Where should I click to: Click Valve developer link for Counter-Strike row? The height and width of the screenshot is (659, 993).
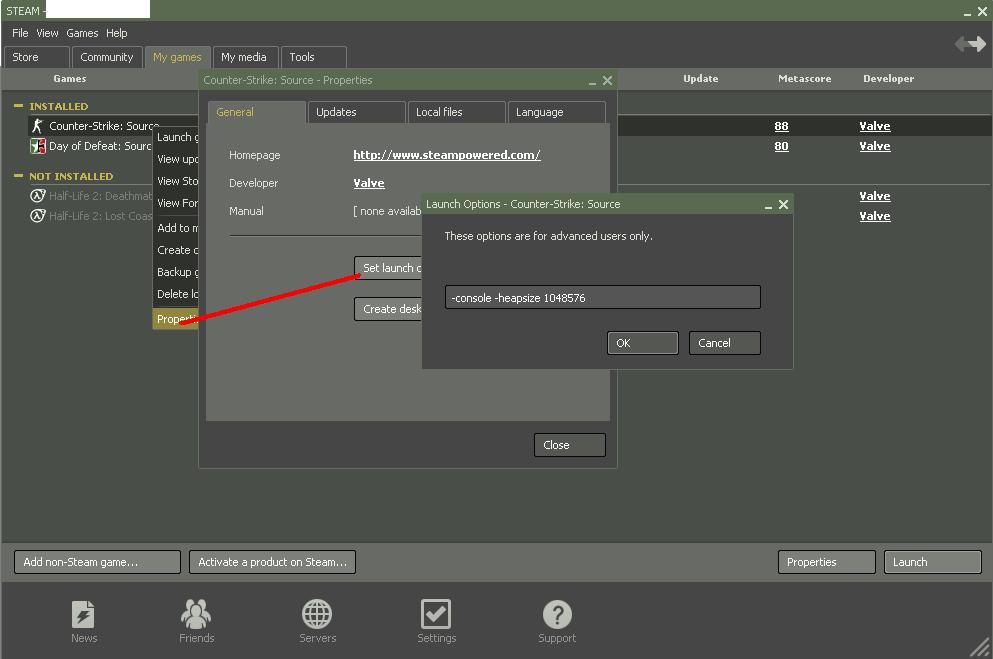(875, 127)
